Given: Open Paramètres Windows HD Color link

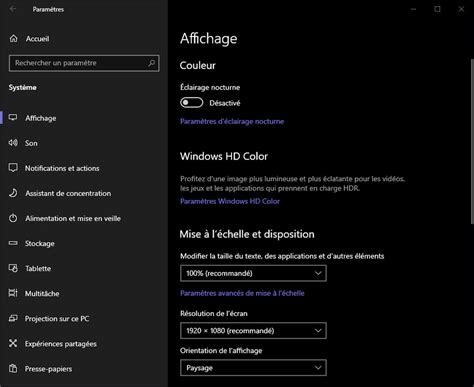Looking at the screenshot, I should click(230, 201).
